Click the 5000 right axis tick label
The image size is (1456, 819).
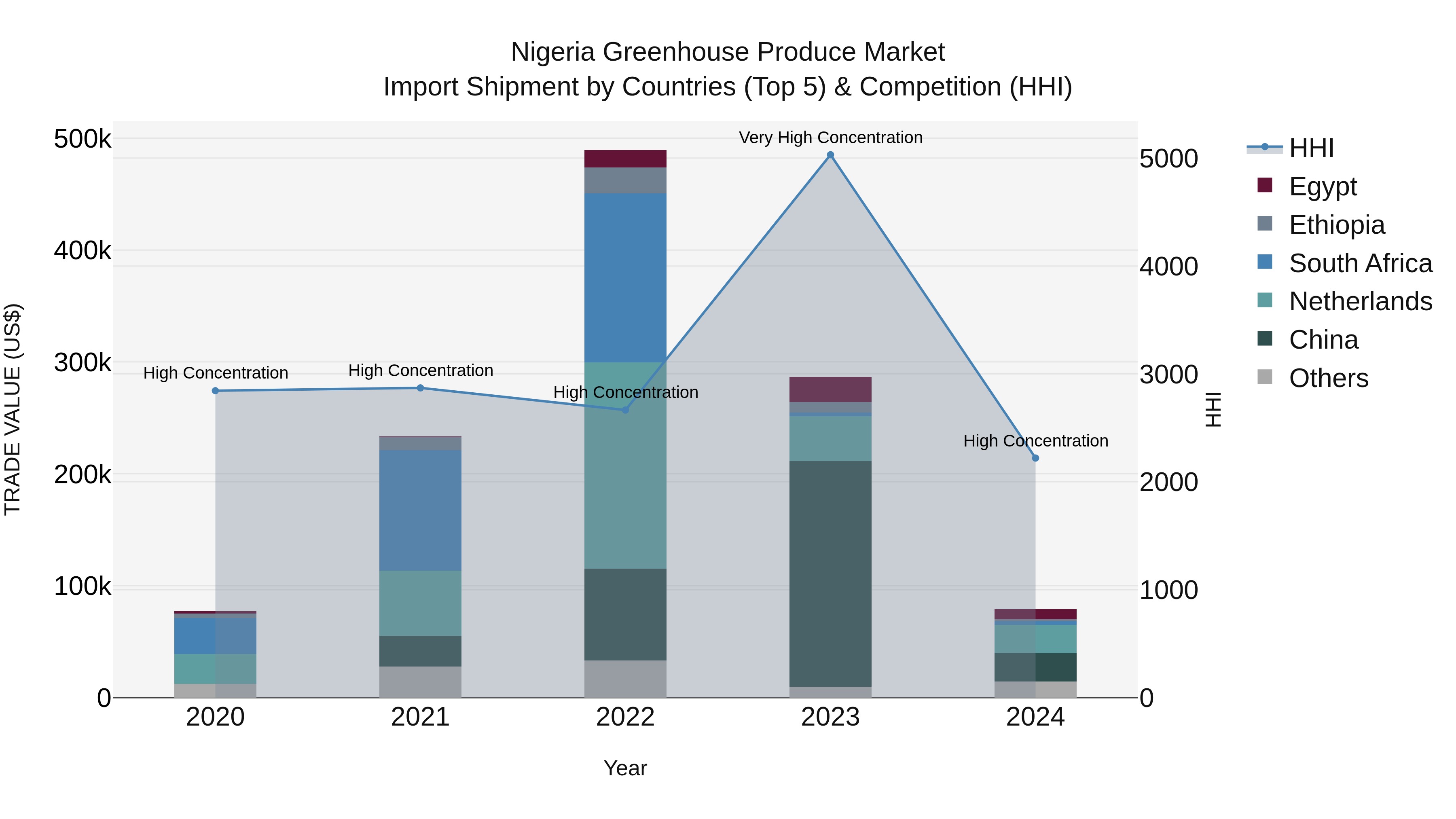(1169, 158)
